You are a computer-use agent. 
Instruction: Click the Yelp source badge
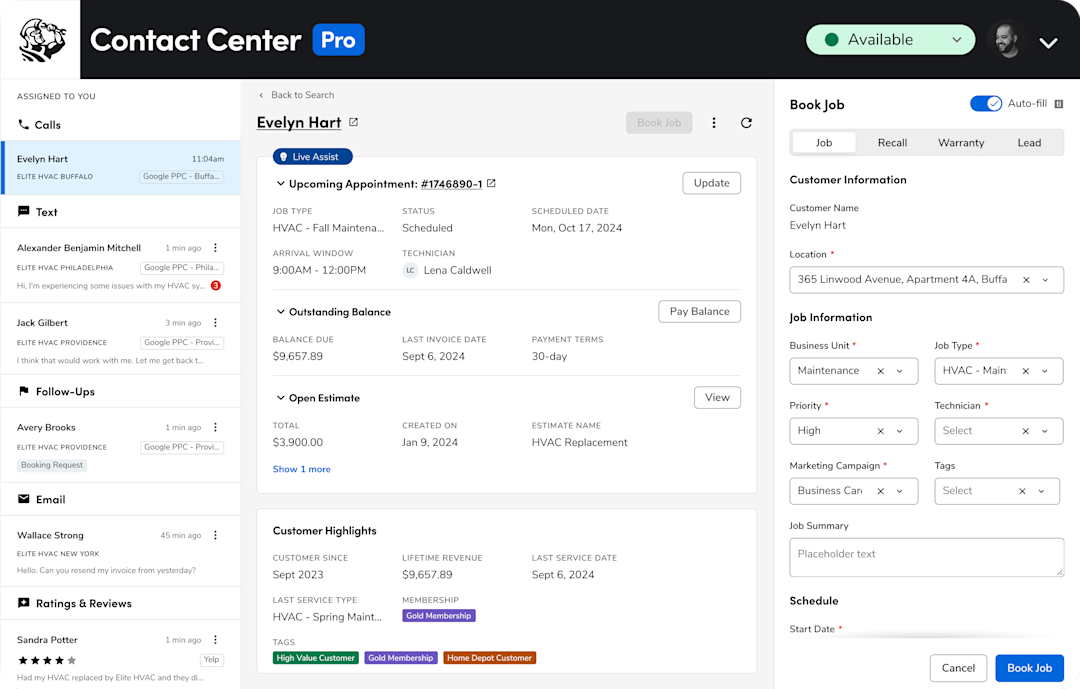(211, 659)
